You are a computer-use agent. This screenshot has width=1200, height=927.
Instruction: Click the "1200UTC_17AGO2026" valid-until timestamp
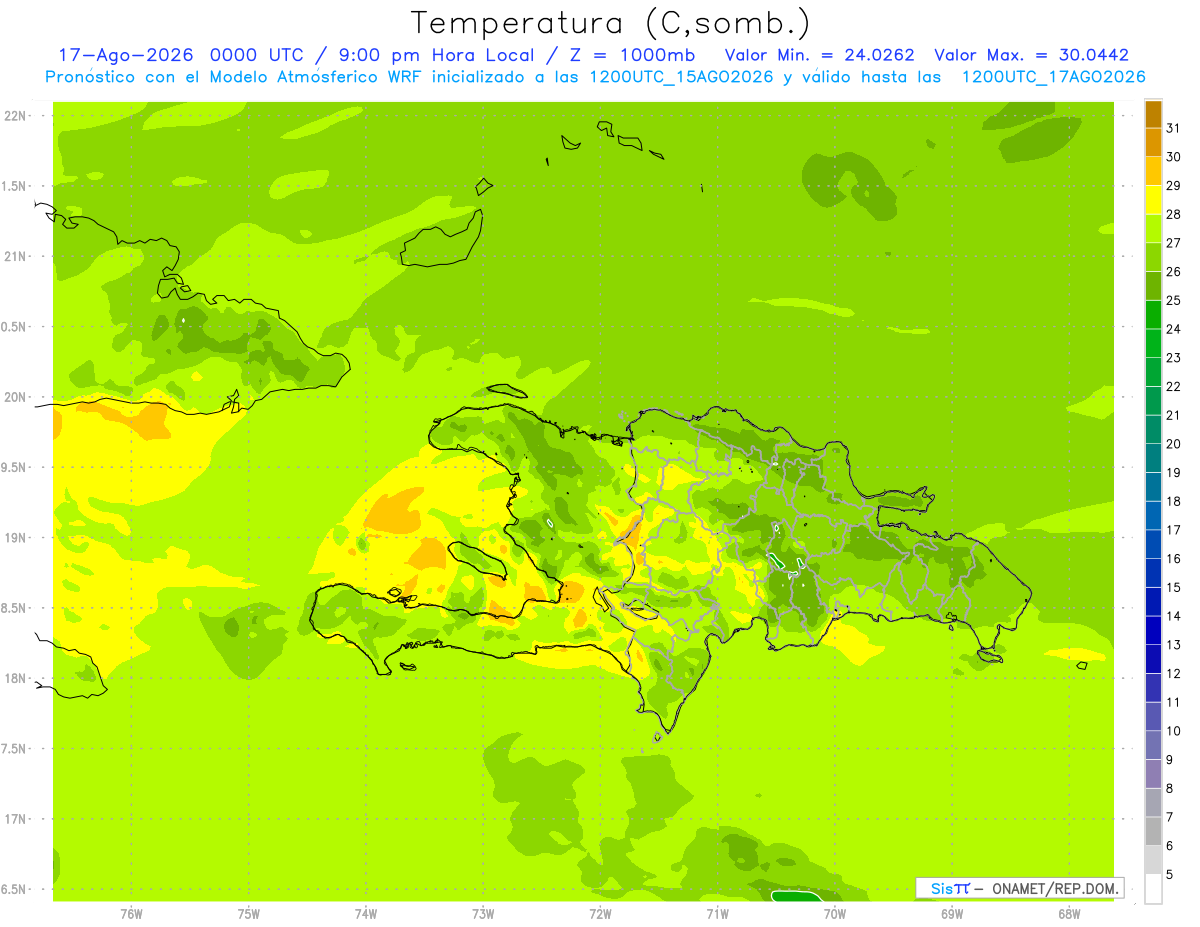tap(1053, 77)
